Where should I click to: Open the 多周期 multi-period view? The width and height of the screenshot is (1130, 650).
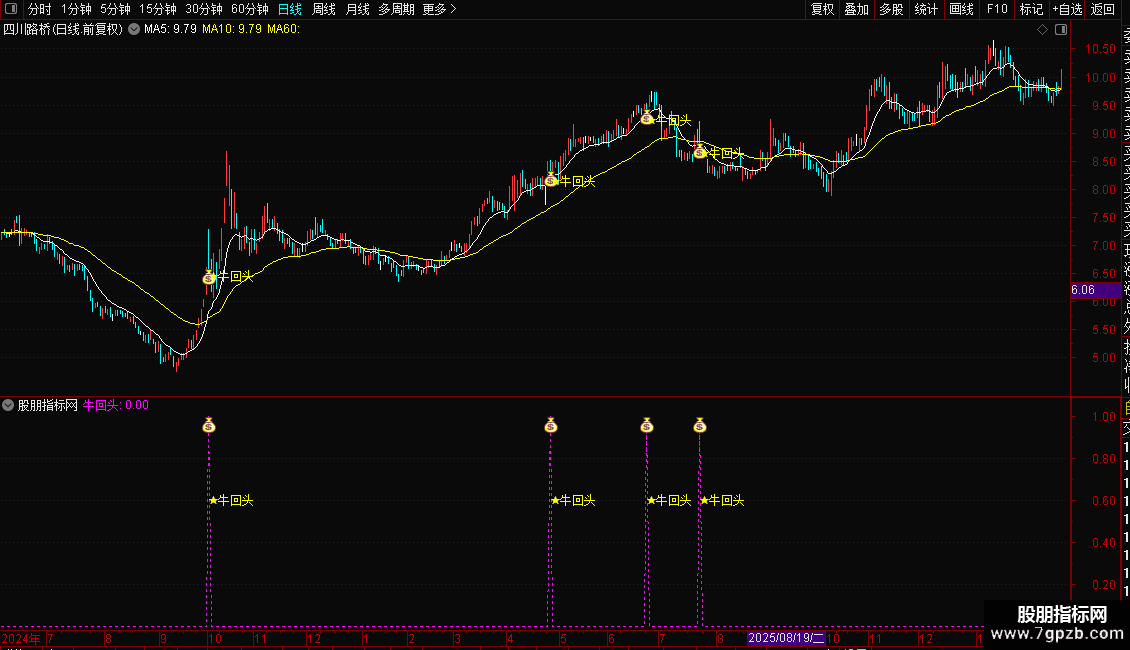[x=396, y=9]
